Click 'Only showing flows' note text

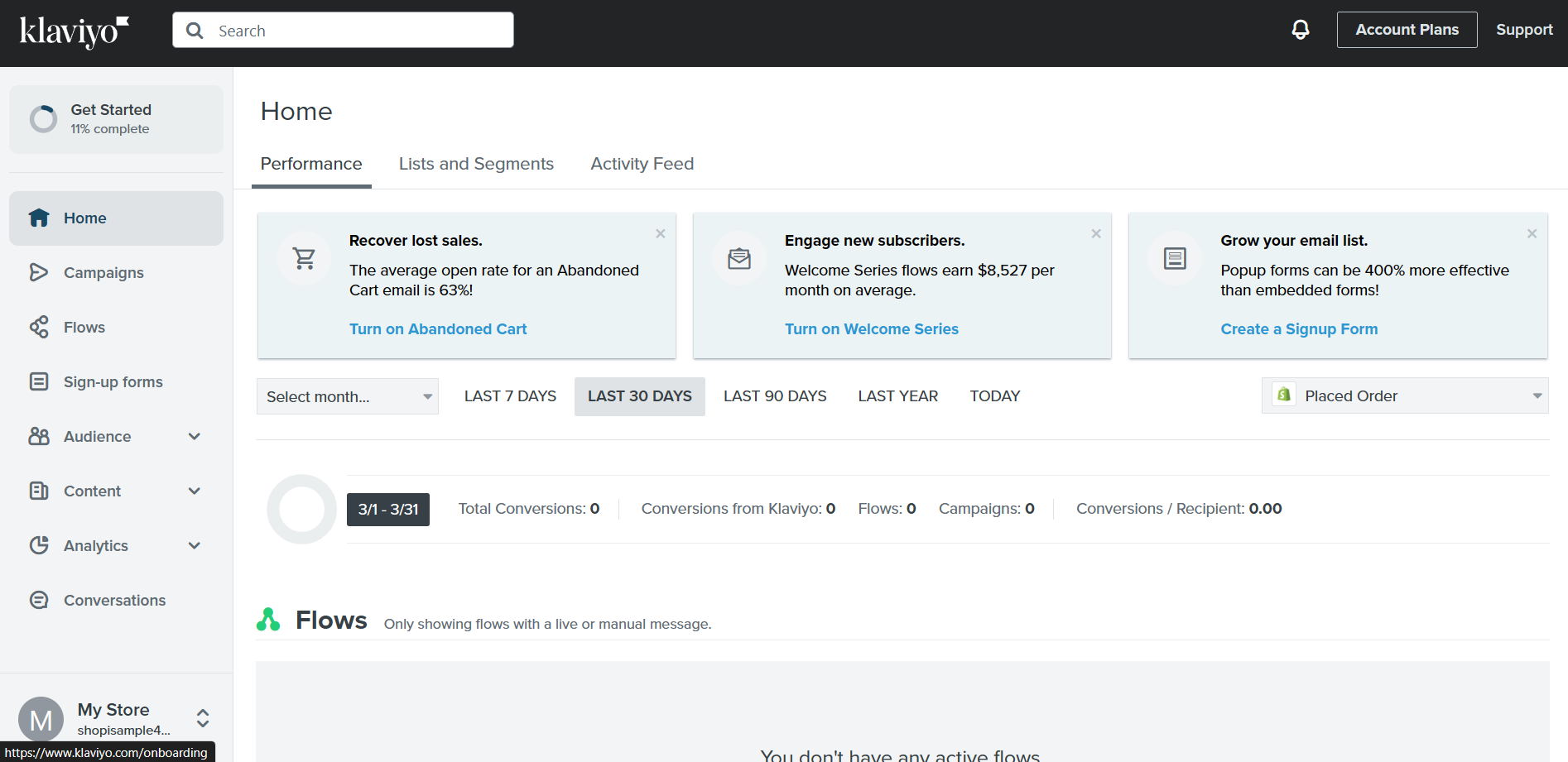click(547, 624)
